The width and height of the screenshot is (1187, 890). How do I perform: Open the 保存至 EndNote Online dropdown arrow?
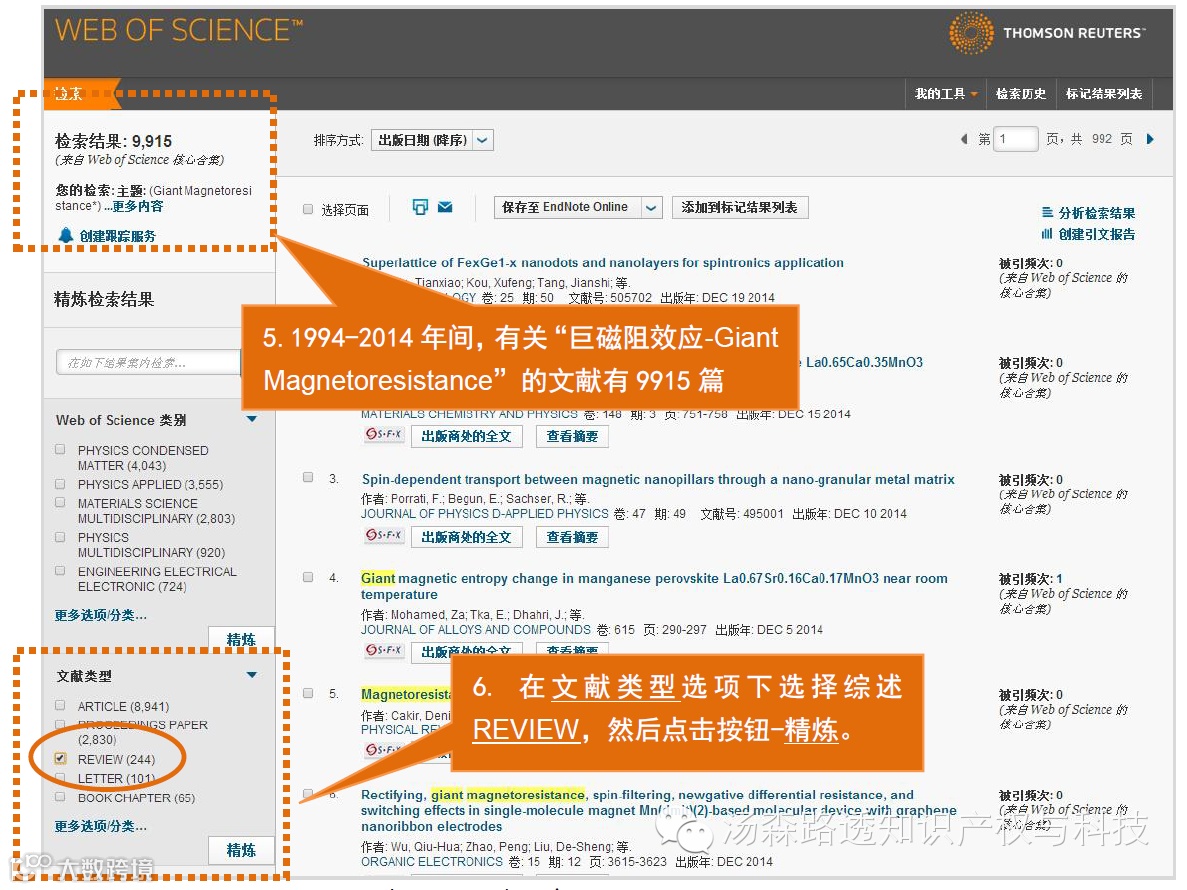tap(651, 207)
